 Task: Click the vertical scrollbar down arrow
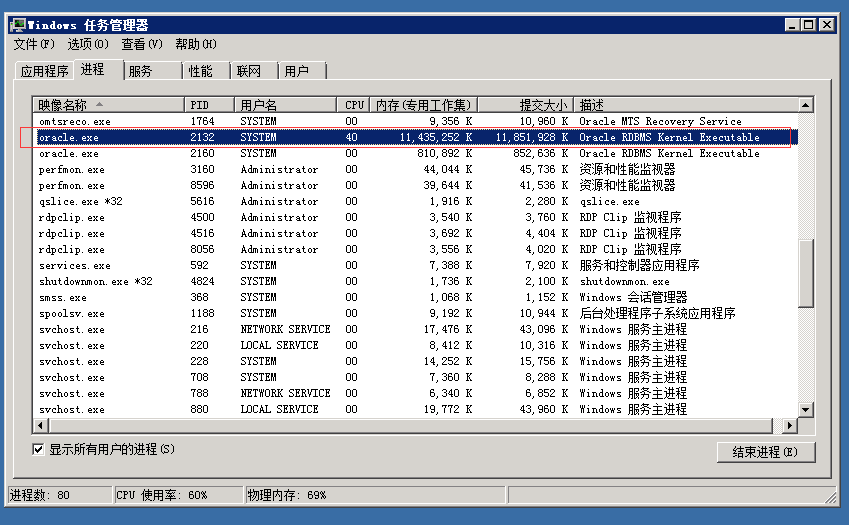806,410
